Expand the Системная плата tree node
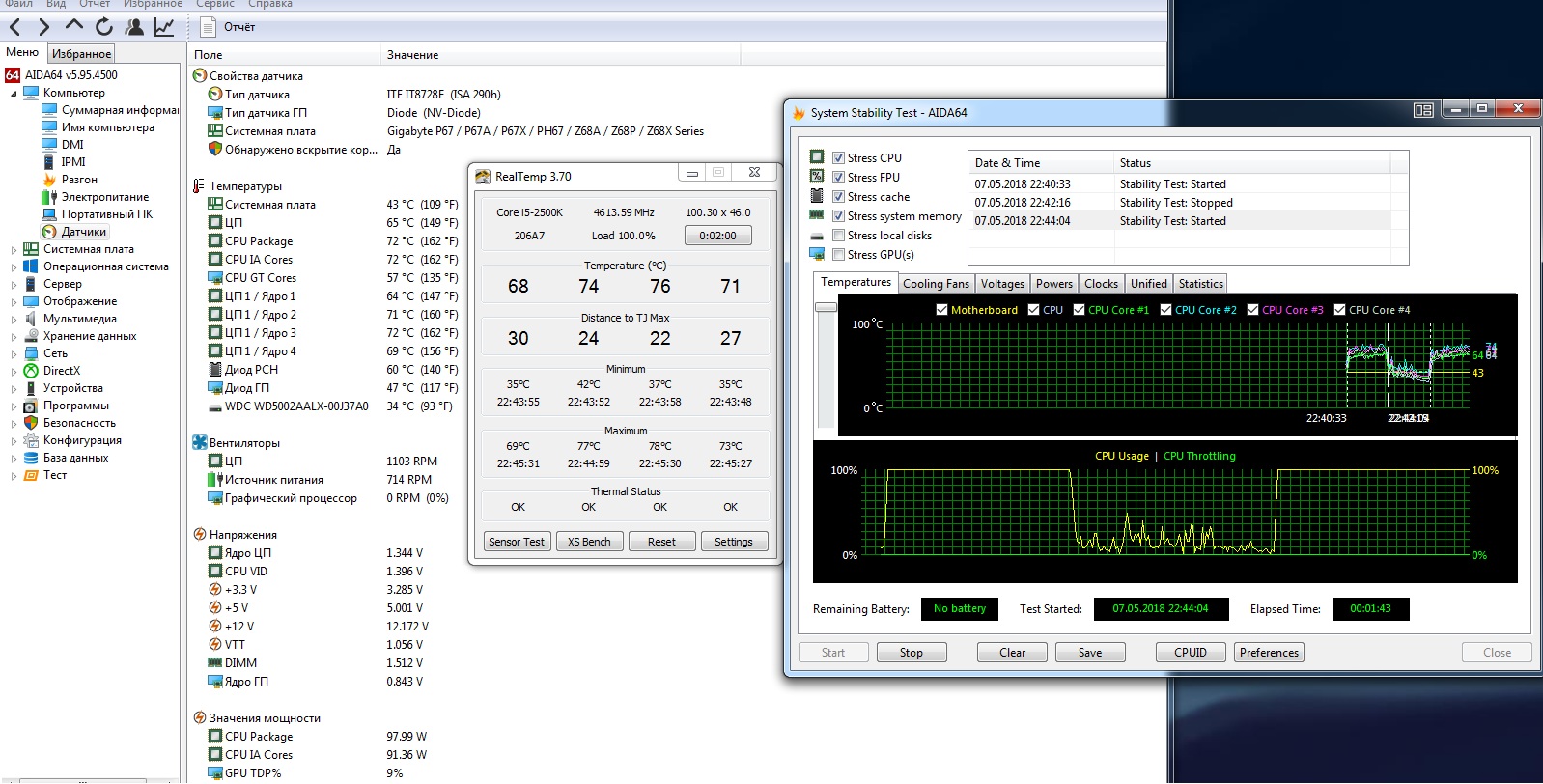 pyautogui.click(x=14, y=249)
